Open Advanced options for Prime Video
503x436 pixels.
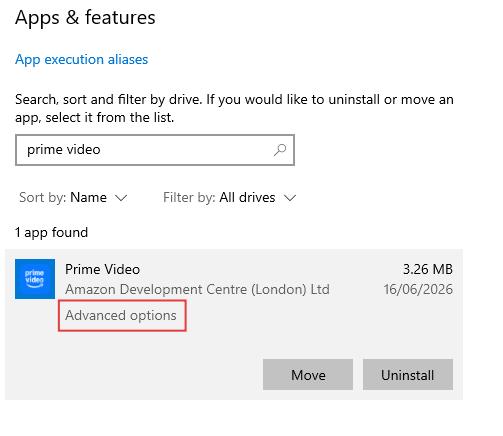[121, 315]
